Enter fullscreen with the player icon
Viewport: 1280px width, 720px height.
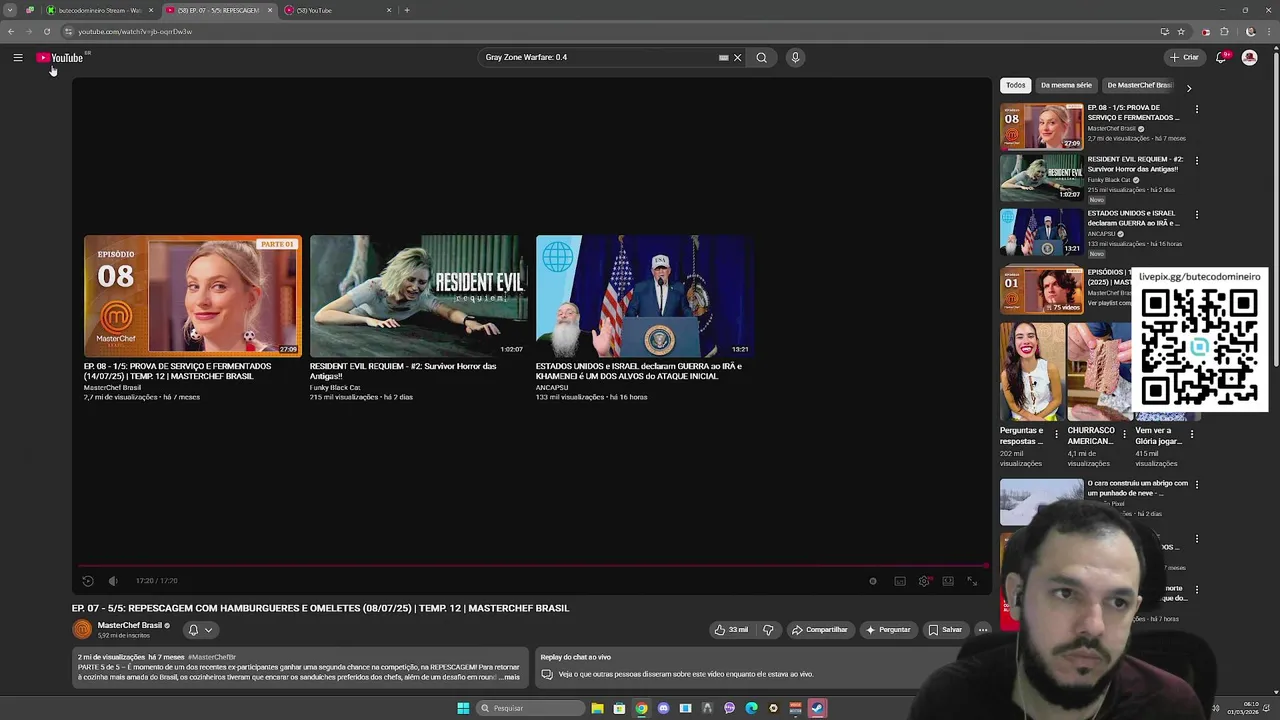tap(972, 581)
